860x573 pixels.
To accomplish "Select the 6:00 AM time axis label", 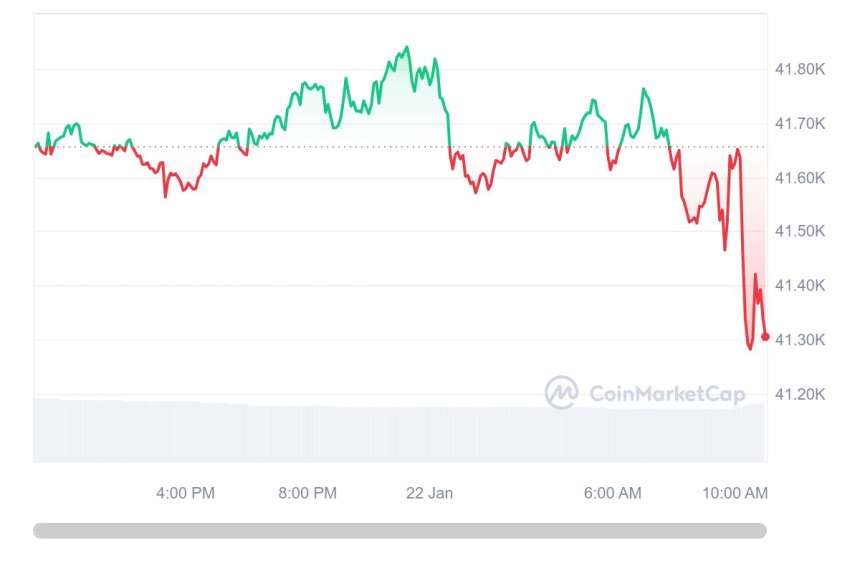I will [x=612, y=493].
